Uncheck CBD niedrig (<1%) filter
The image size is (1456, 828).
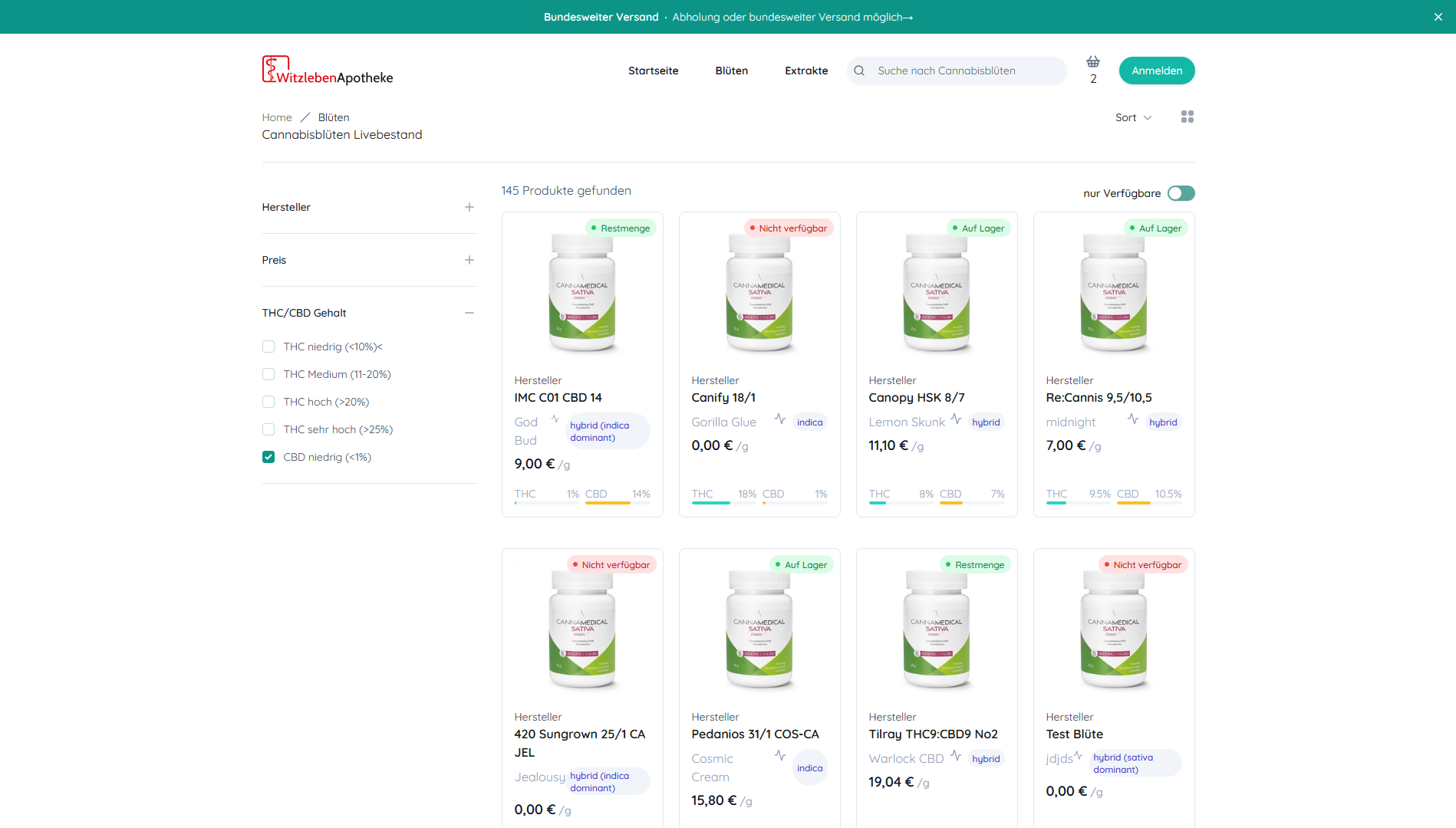(x=268, y=457)
